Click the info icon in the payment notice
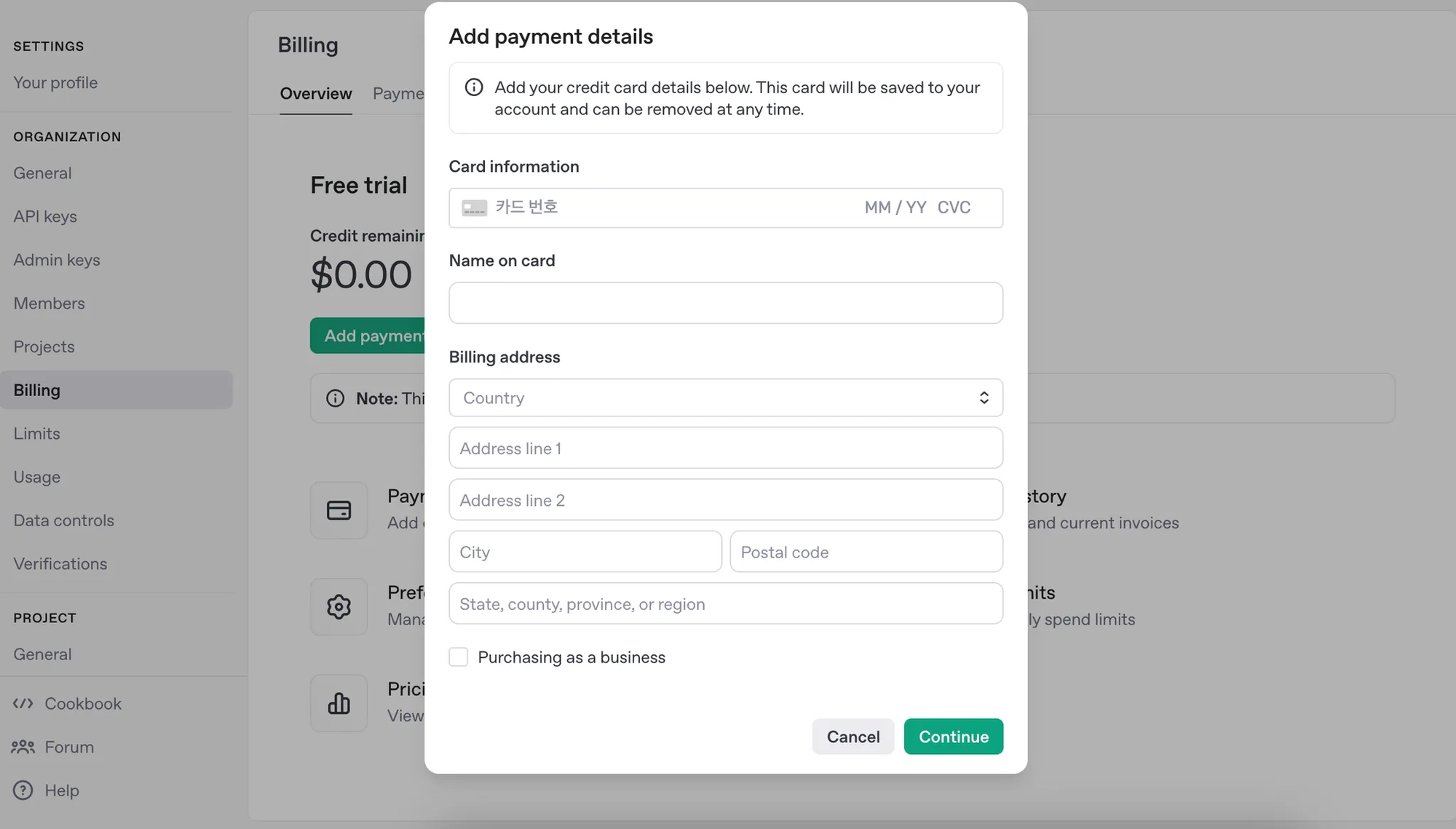Viewport: 1456px width, 829px height. click(474, 87)
